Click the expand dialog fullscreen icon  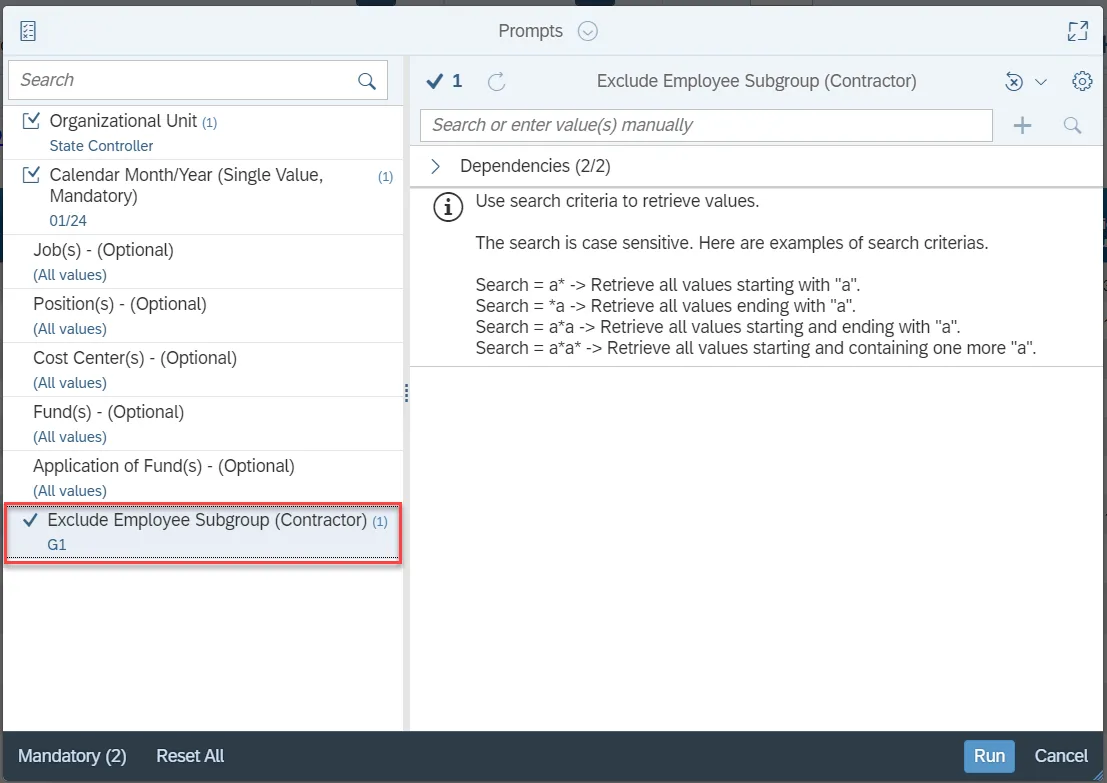(1077, 31)
